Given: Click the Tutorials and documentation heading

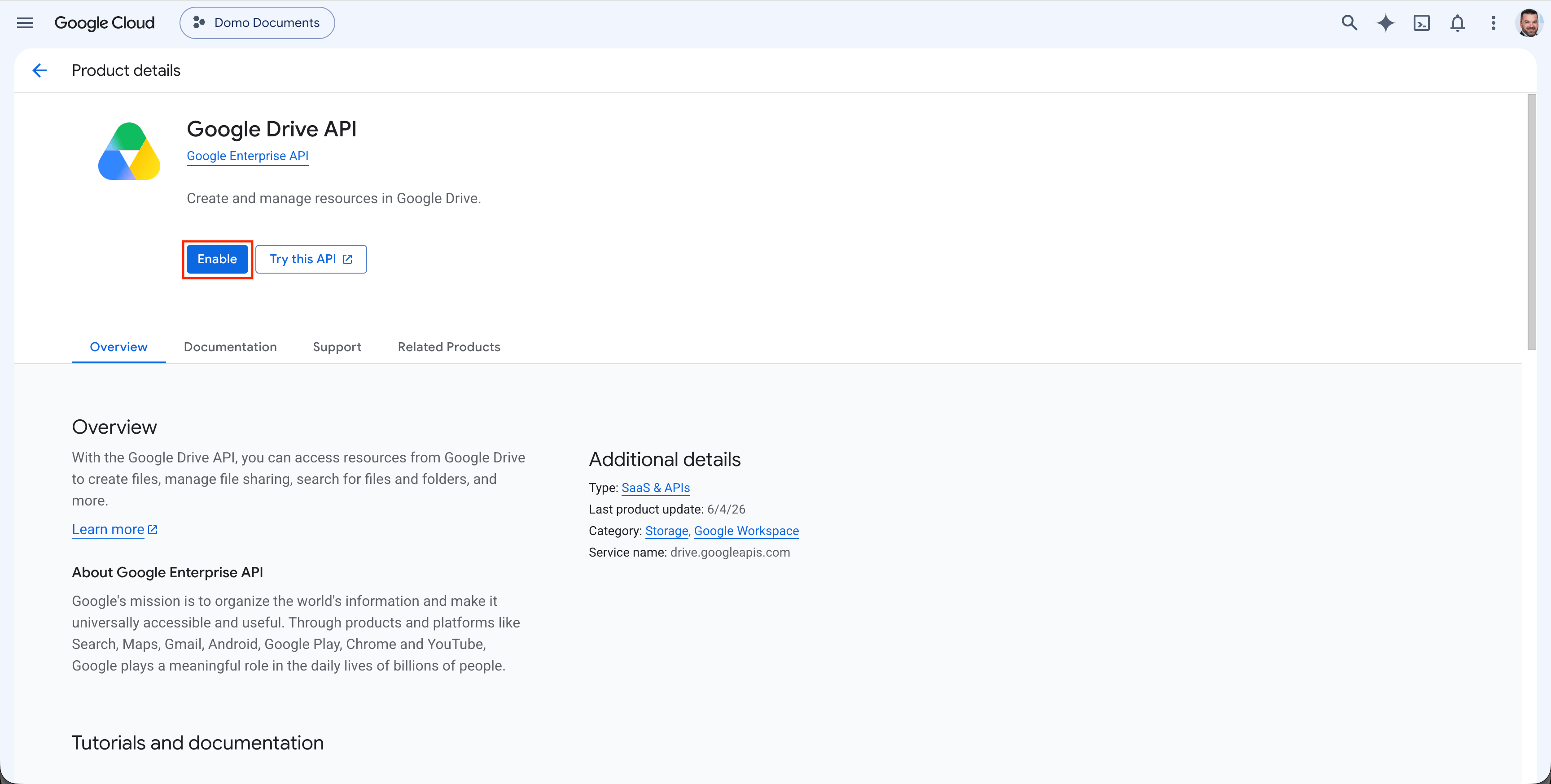Looking at the screenshot, I should (x=197, y=742).
